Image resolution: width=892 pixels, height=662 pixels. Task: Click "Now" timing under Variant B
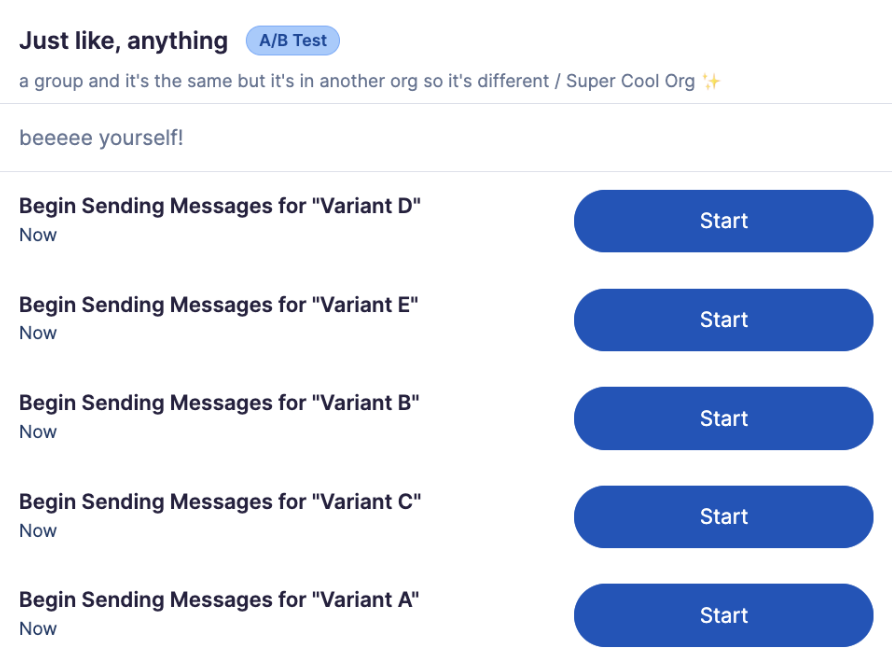click(x=38, y=432)
